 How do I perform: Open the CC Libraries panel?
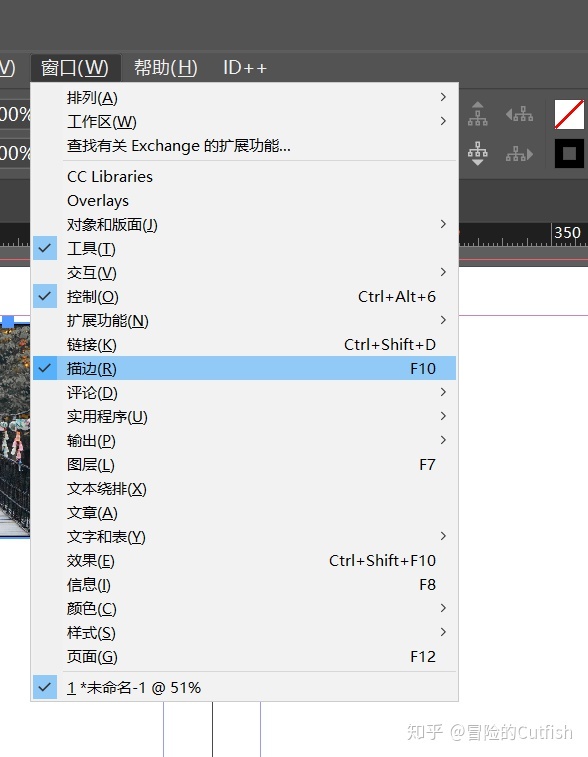(244, 177)
